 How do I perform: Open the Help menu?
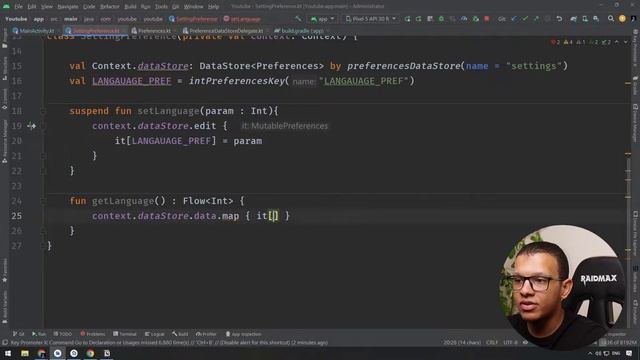click(213, 7)
